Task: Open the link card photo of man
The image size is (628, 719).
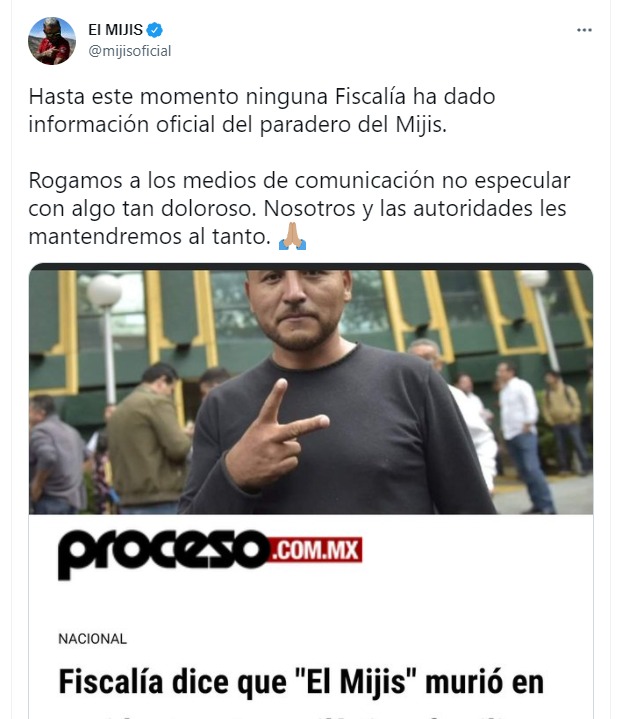Action: point(311,389)
